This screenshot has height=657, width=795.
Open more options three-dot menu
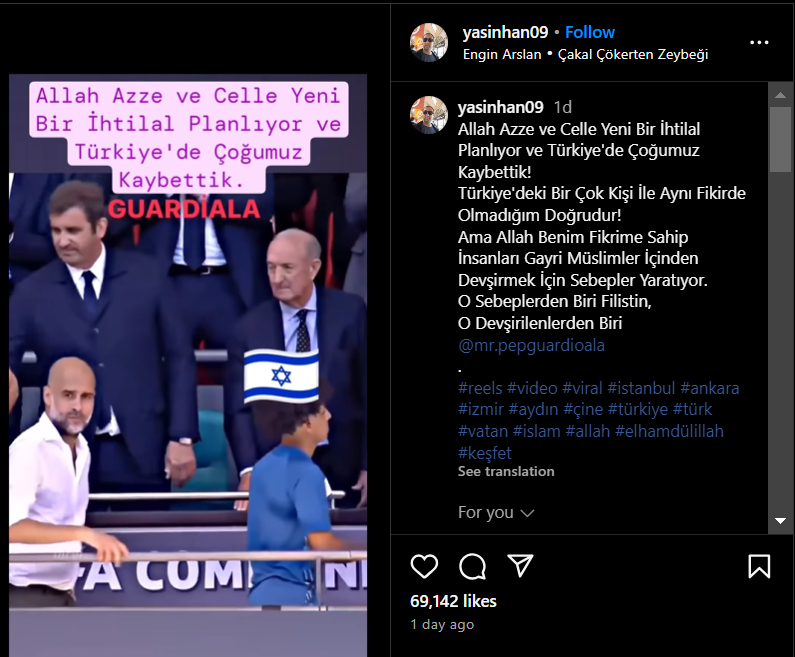point(759,43)
